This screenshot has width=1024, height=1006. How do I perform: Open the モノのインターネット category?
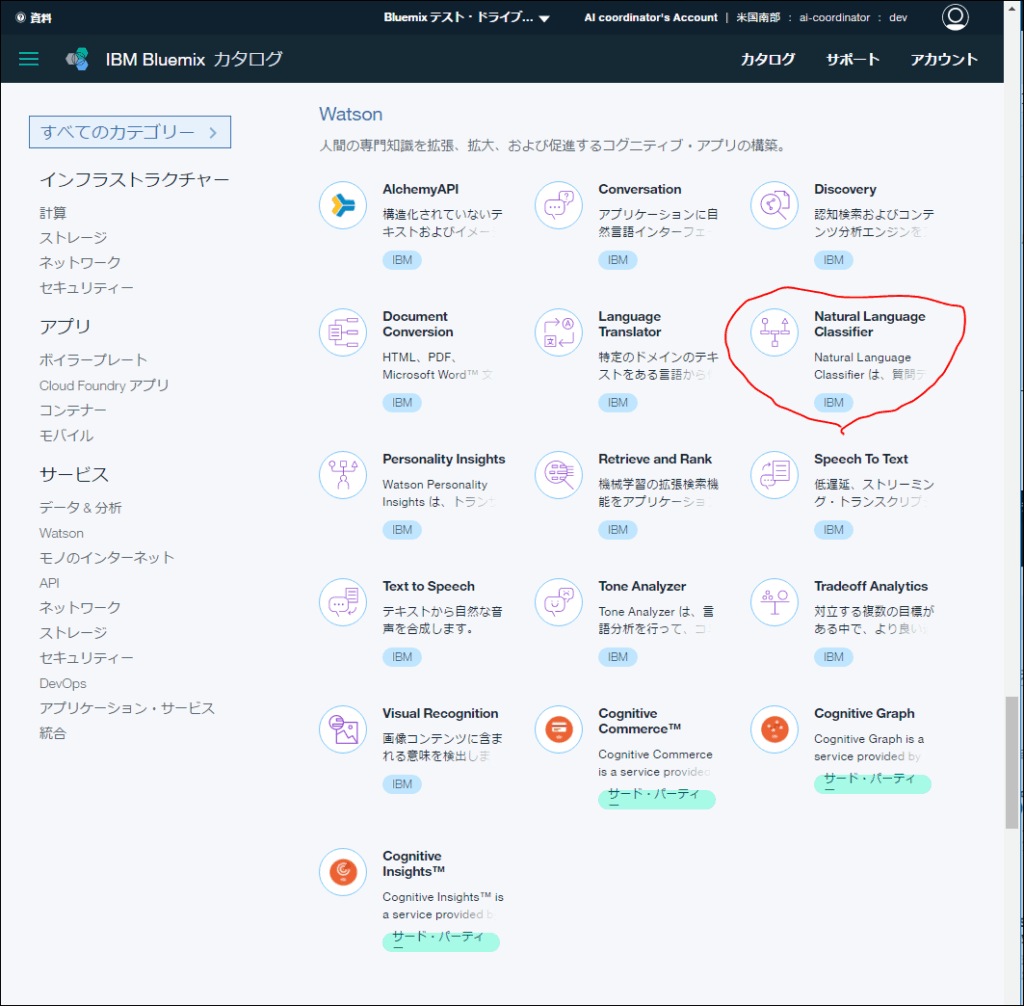tap(106, 558)
